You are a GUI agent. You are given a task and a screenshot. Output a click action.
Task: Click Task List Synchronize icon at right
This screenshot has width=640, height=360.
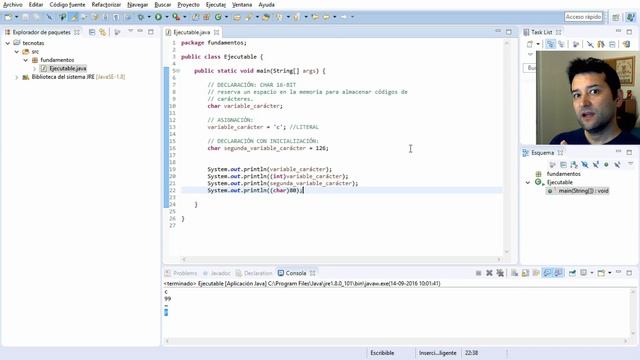pyautogui.click(x=626, y=44)
